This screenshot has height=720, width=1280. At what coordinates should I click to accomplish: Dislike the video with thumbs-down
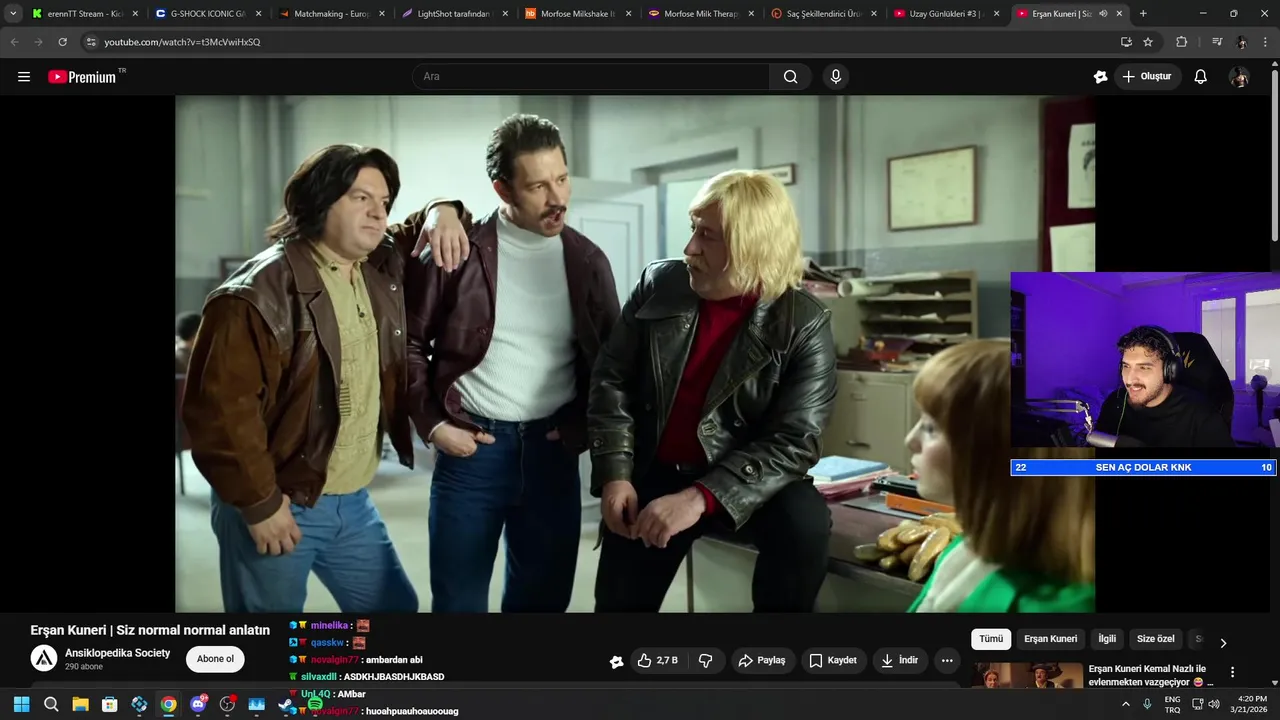(706, 660)
